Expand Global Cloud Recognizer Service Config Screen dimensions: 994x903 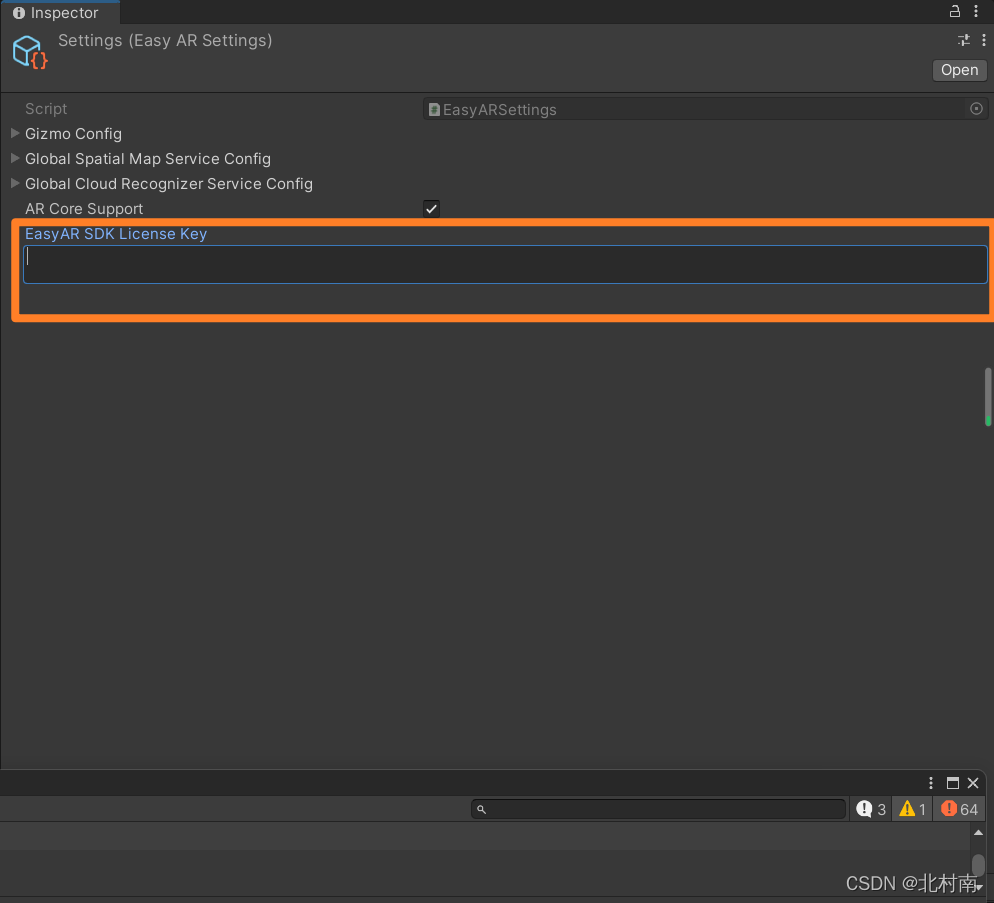pos(15,183)
